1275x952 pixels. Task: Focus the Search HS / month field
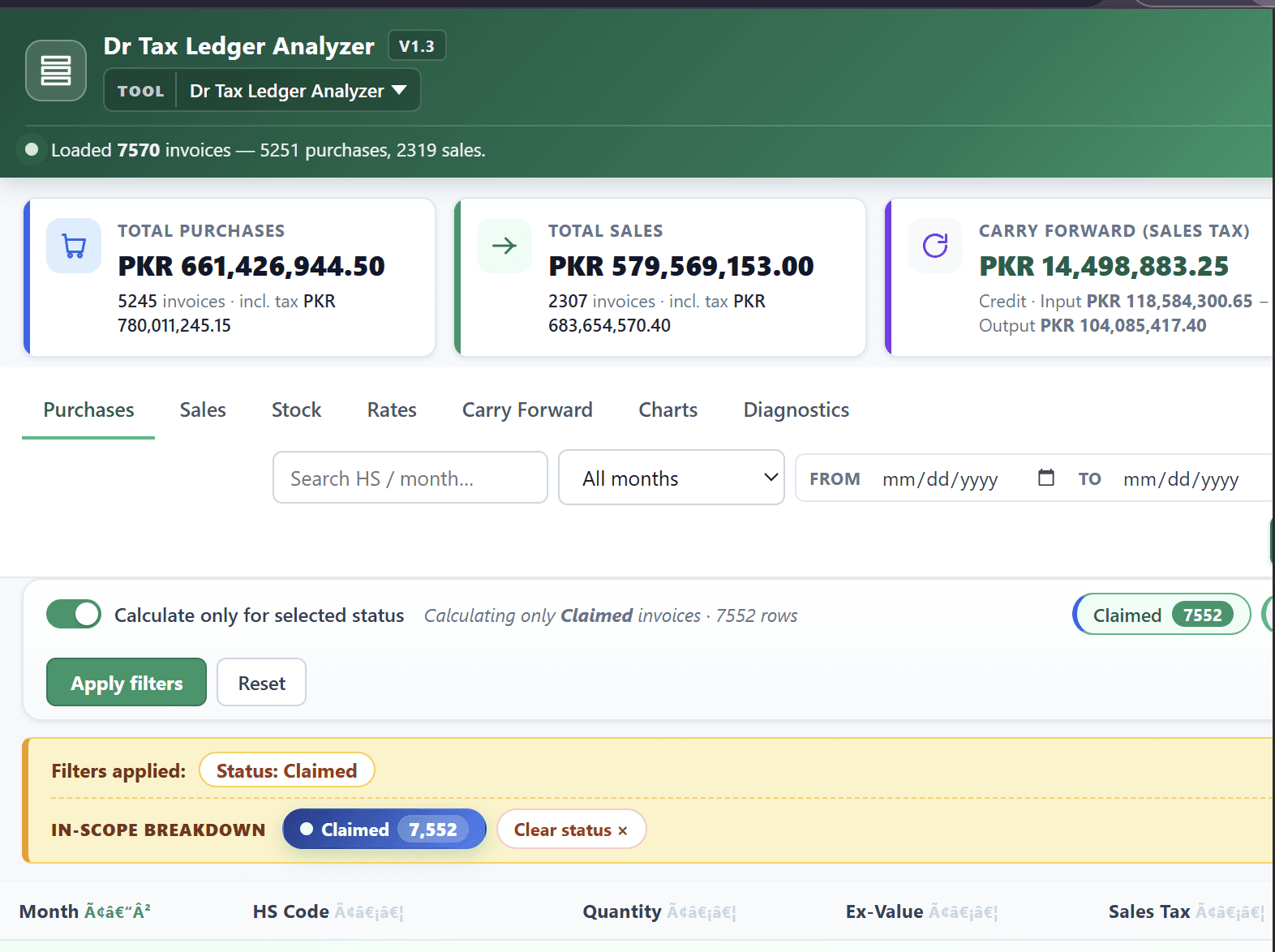point(410,478)
